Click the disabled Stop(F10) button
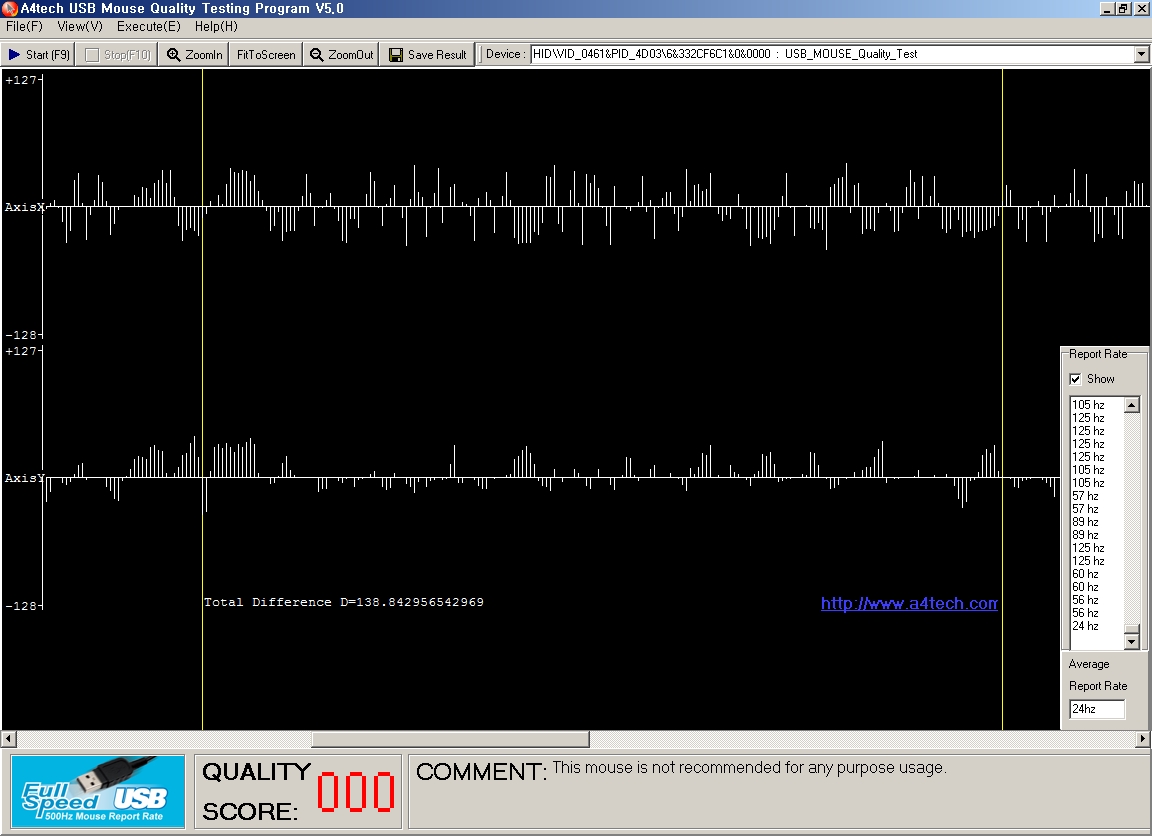This screenshot has height=836, width=1152. click(117, 54)
